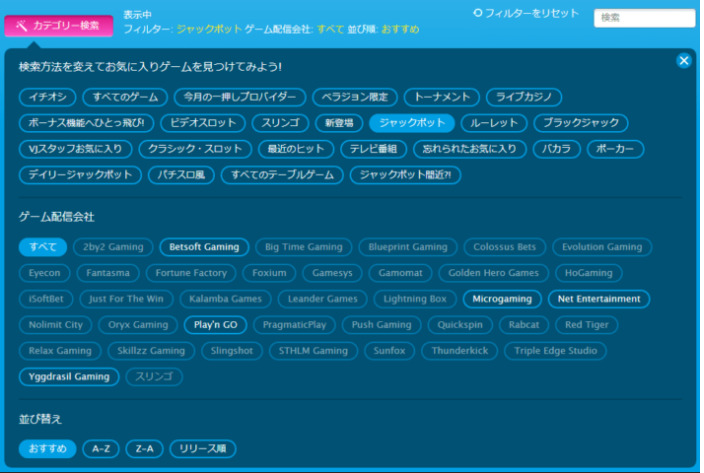This screenshot has height=473, width=704.
Task: Click the Red Tiger provider chip
Action: click(x=586, y=325)
